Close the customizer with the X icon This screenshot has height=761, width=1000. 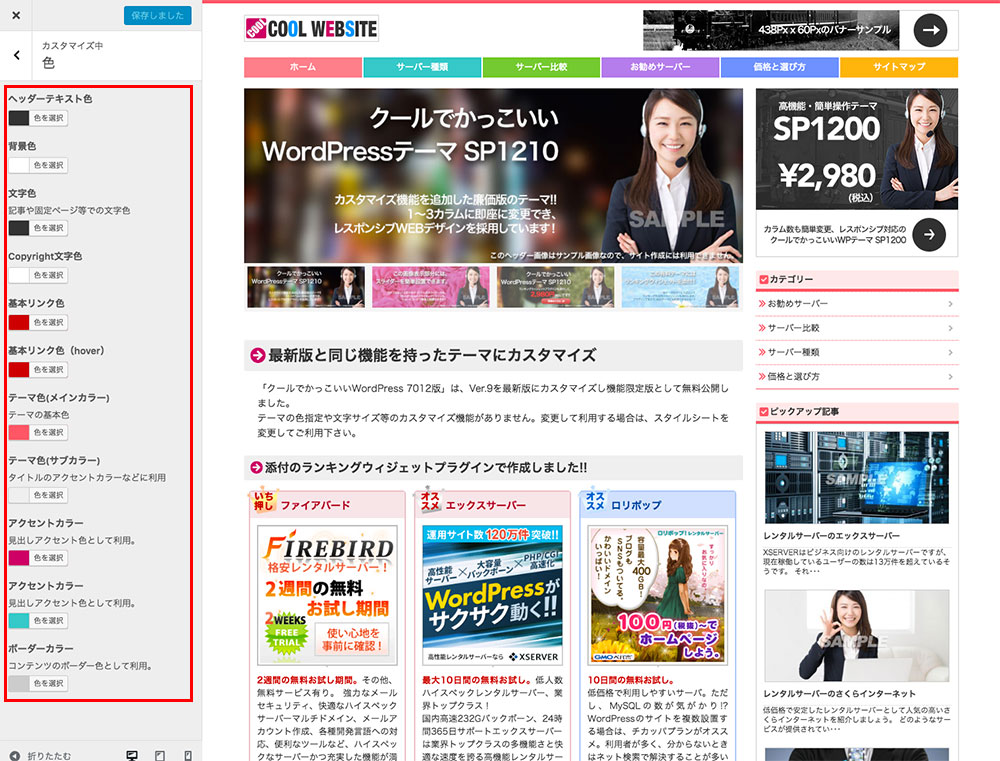tap(16, 15)
